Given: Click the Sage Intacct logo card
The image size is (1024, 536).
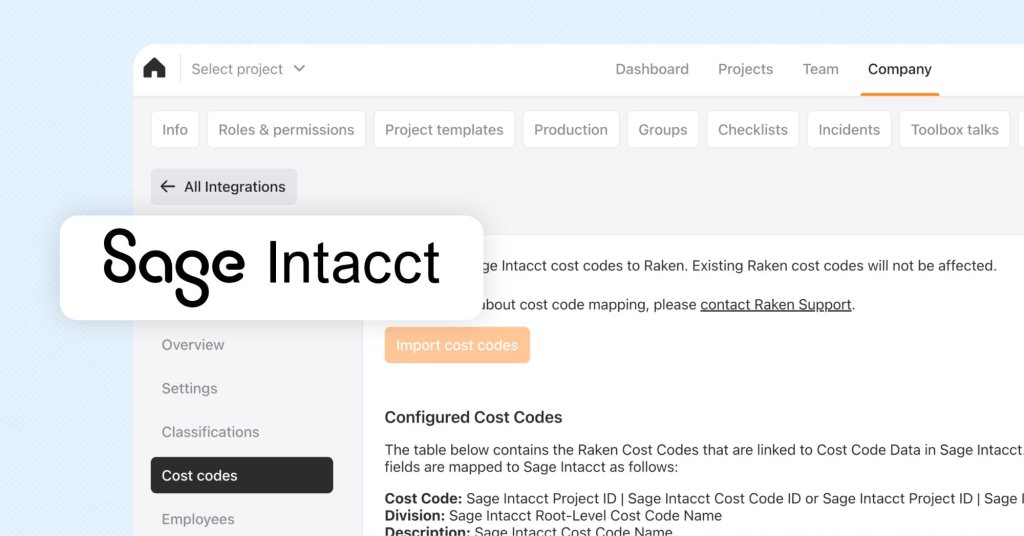Looking at the screenshot, I should pos(271,267).
